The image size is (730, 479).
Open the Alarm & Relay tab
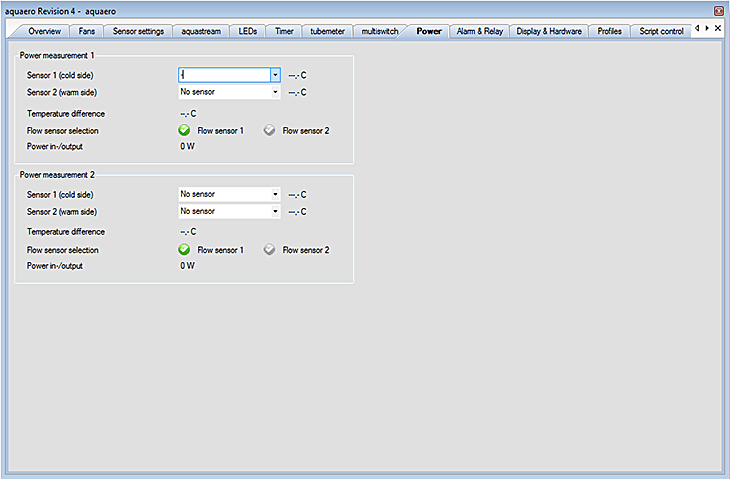479,31
